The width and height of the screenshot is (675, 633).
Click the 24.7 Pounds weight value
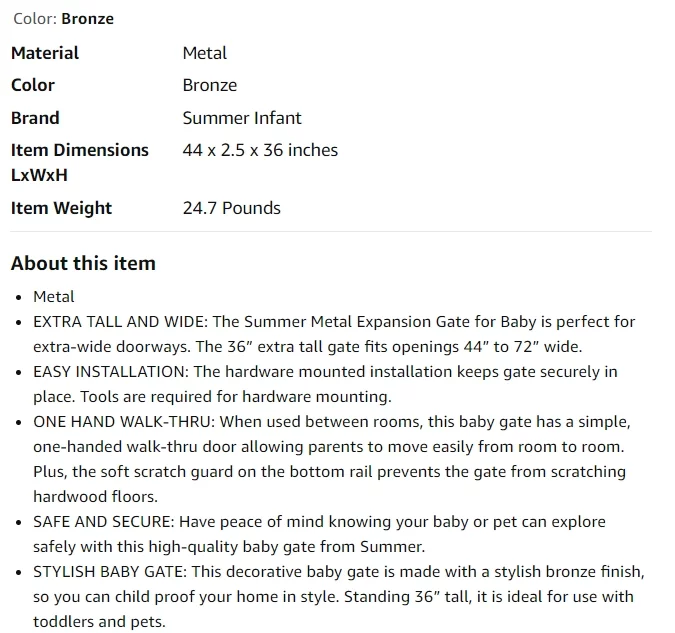tap(232, 208)
